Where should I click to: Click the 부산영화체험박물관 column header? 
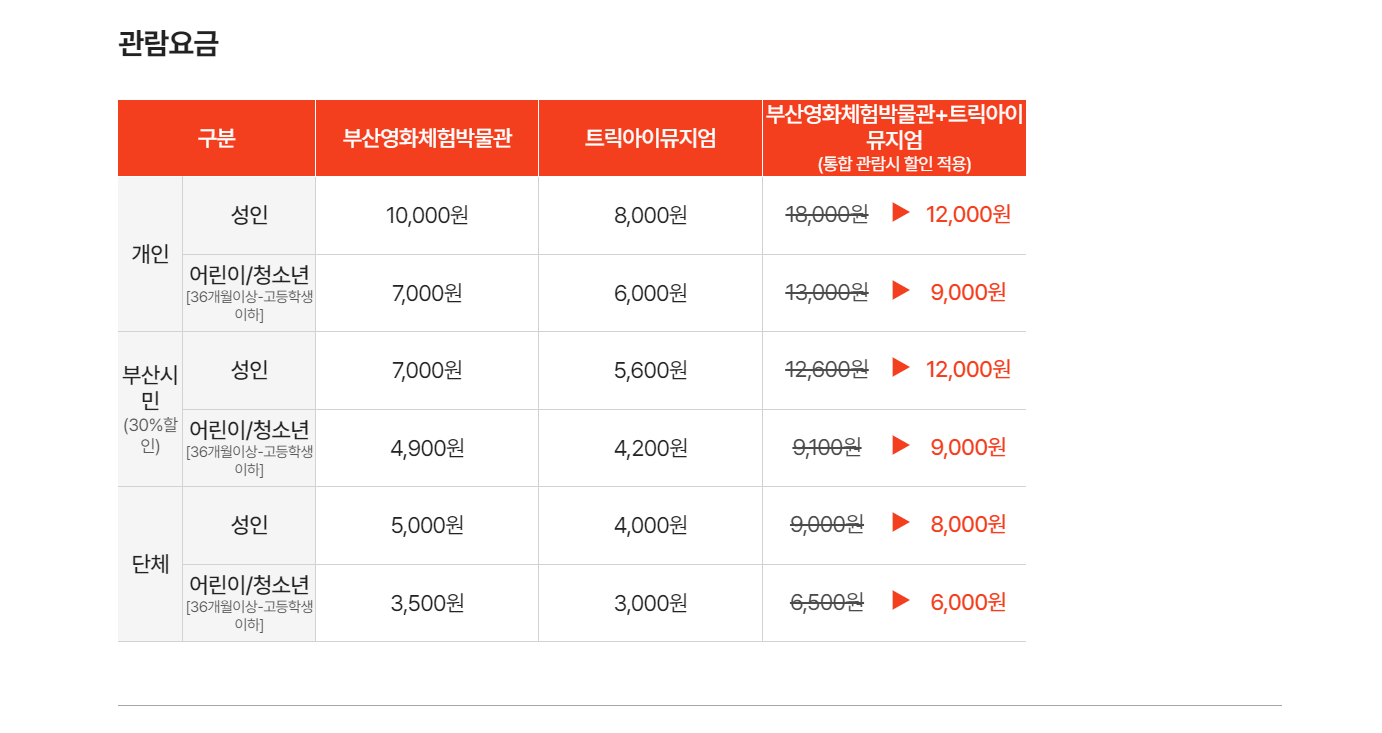pos(427,138)
